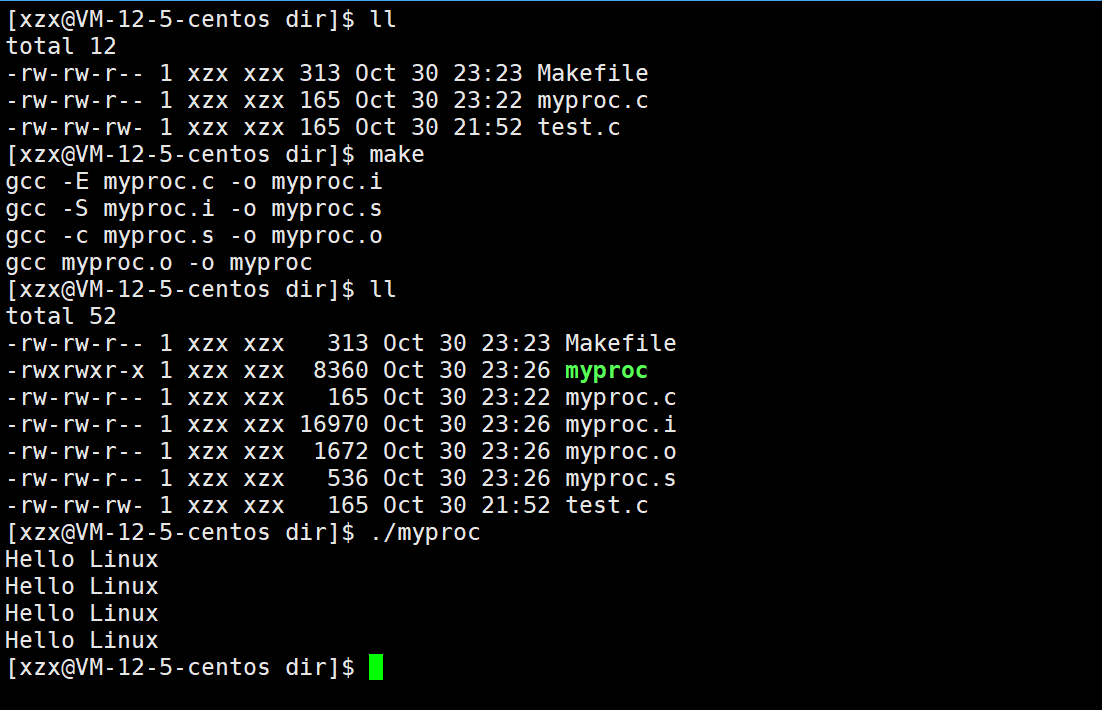Click '-rwxrwxr-x' permissions string
This screenshot has height=710, width=1102.
pos(75,370)
